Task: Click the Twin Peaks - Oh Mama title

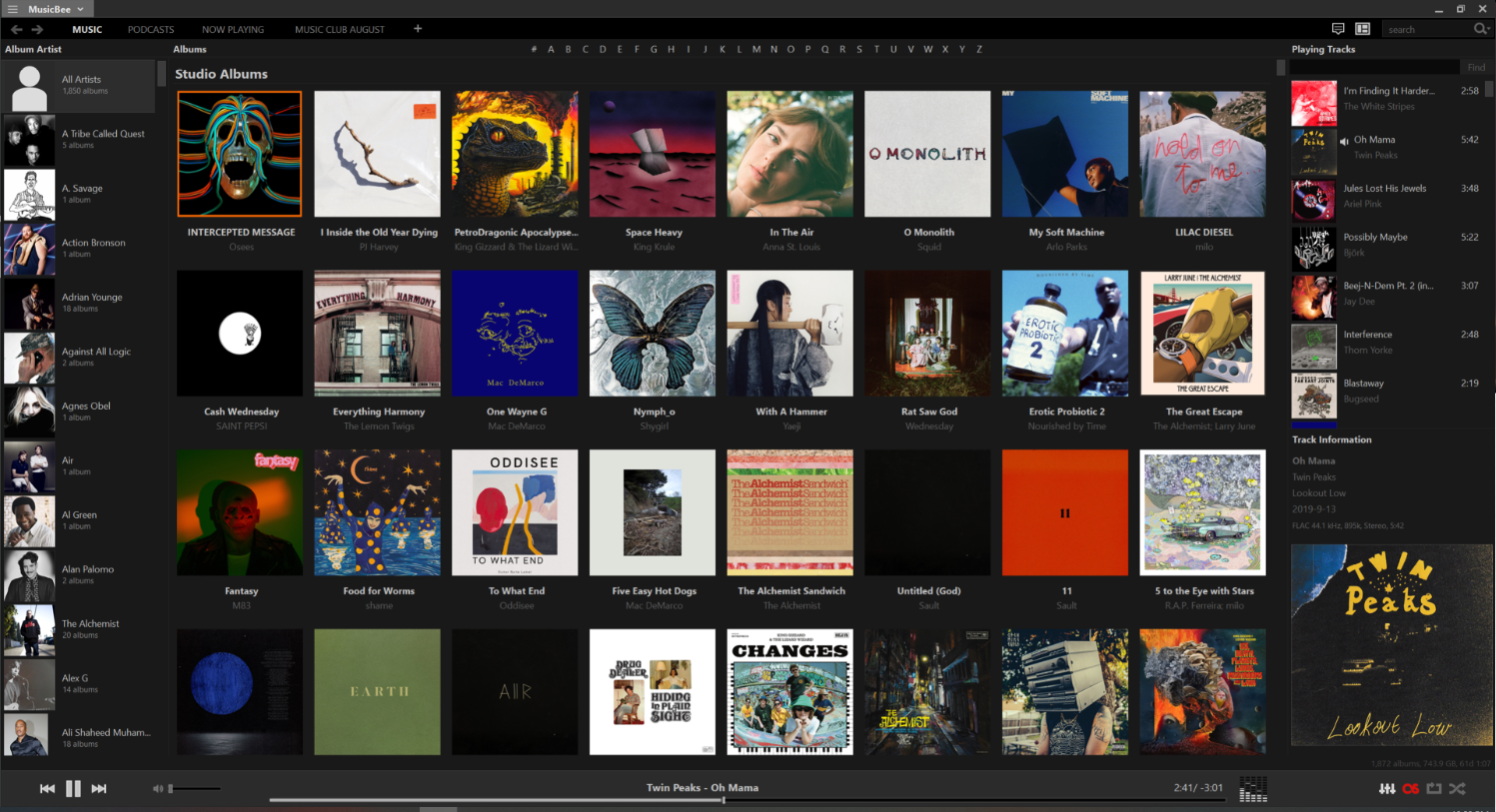Action: tap(703, 788)
